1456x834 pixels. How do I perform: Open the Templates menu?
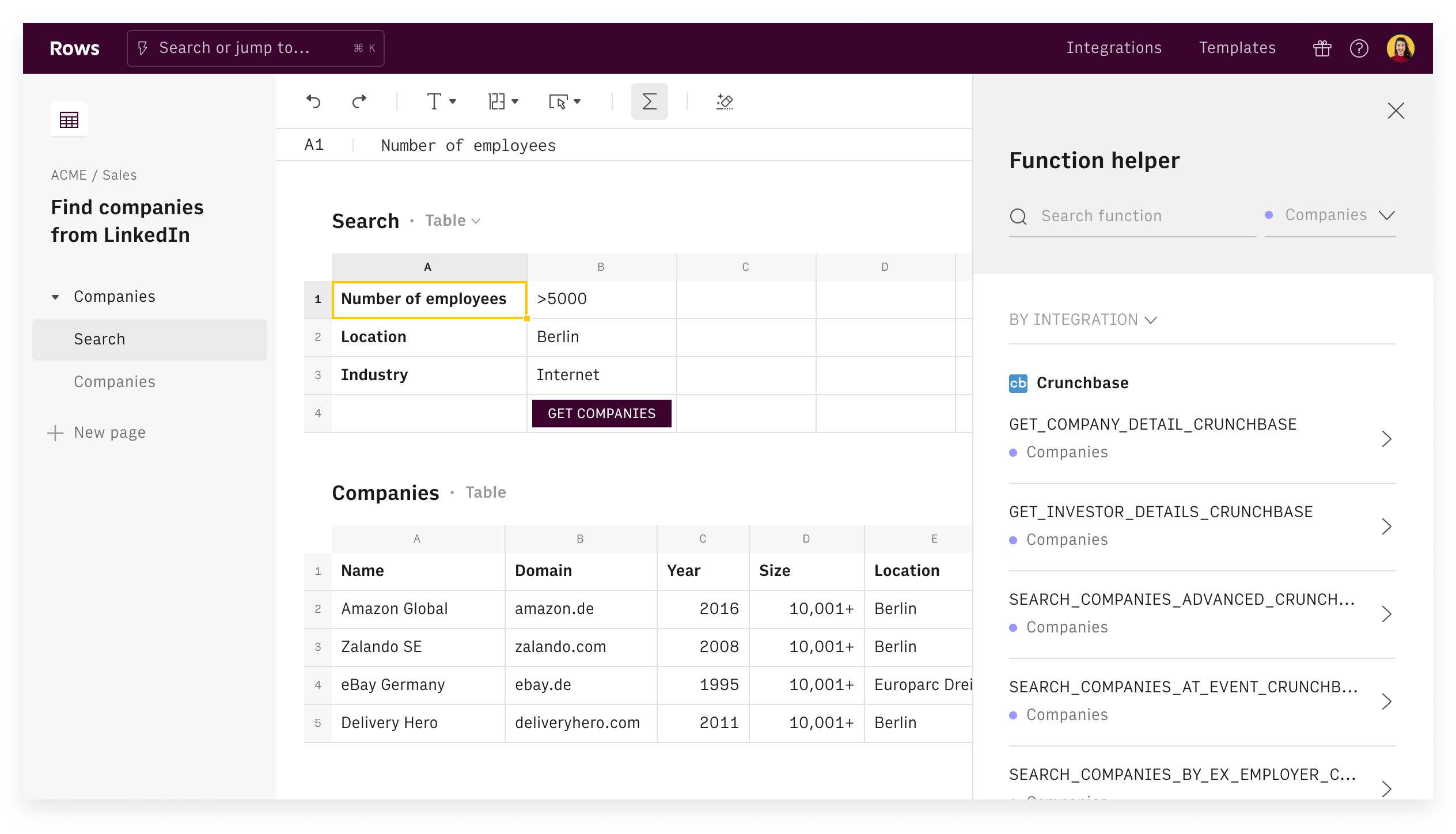1237,48
